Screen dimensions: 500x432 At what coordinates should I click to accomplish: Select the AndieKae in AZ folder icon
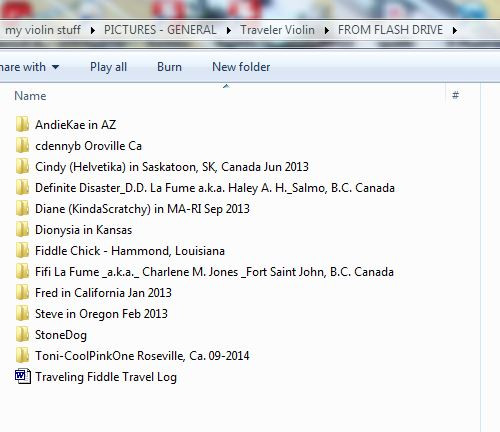(x=22, y=124)
